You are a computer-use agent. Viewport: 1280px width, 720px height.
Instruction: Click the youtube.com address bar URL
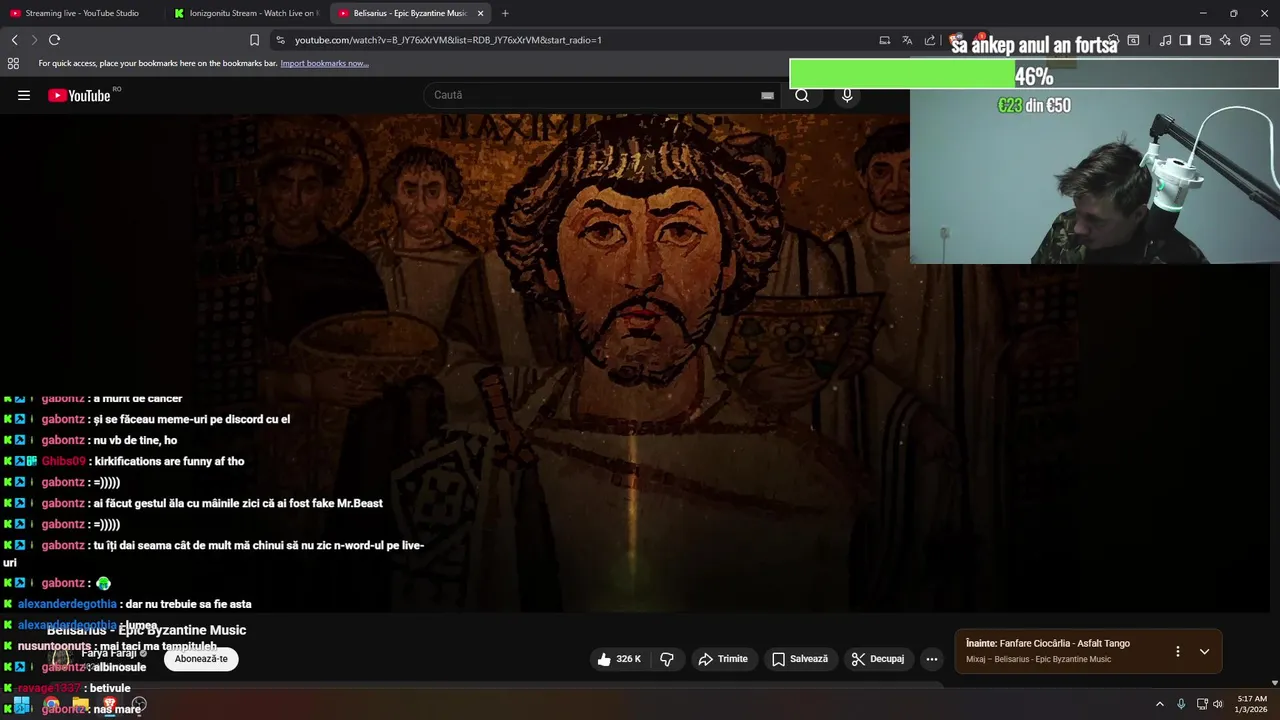point(448,40)
